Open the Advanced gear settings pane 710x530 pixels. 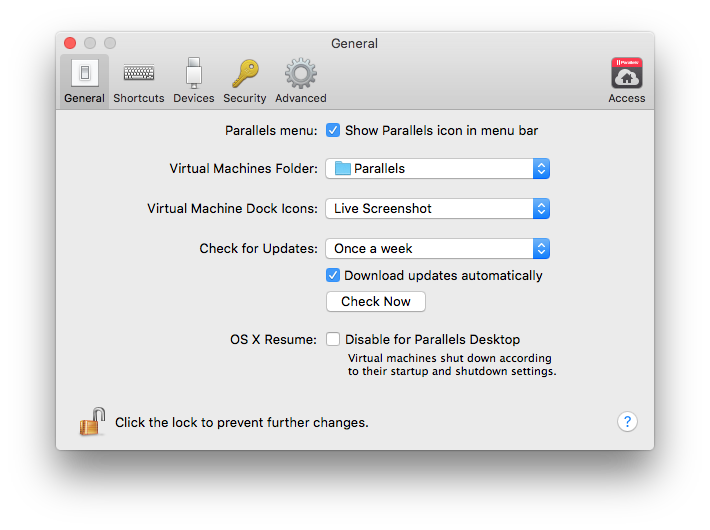[x=301, y=80]
